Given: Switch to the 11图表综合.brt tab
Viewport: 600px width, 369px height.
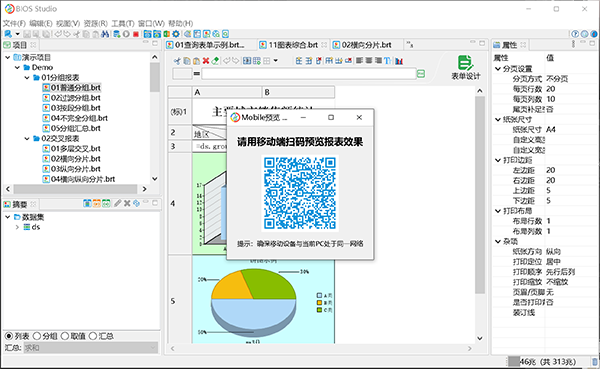Looking at the screenshot, I should click(x=293, y=45).
